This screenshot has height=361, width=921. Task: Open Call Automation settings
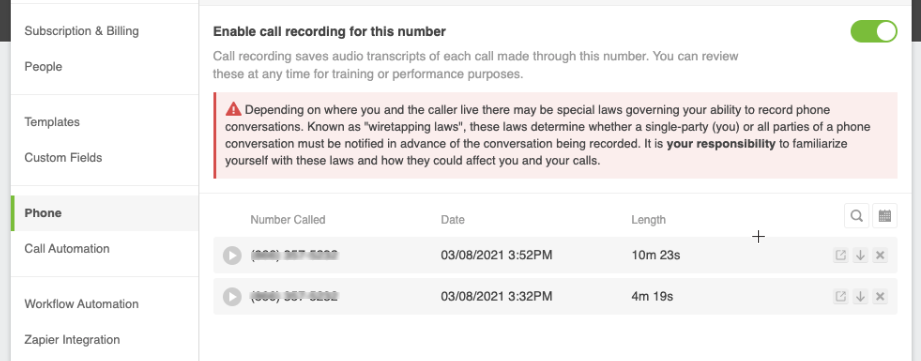point(67,249)
